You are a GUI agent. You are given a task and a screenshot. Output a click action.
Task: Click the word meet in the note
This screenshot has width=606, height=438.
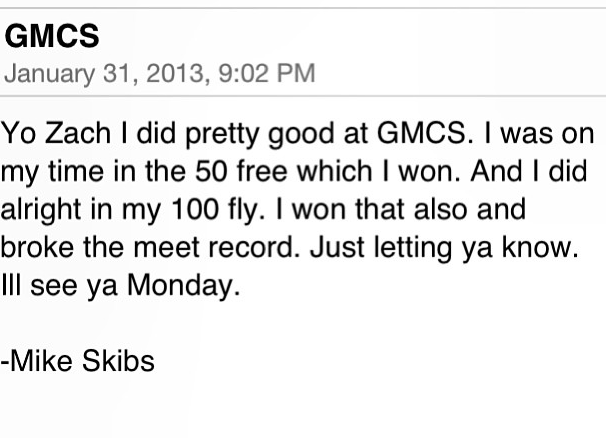click(166, 247)
